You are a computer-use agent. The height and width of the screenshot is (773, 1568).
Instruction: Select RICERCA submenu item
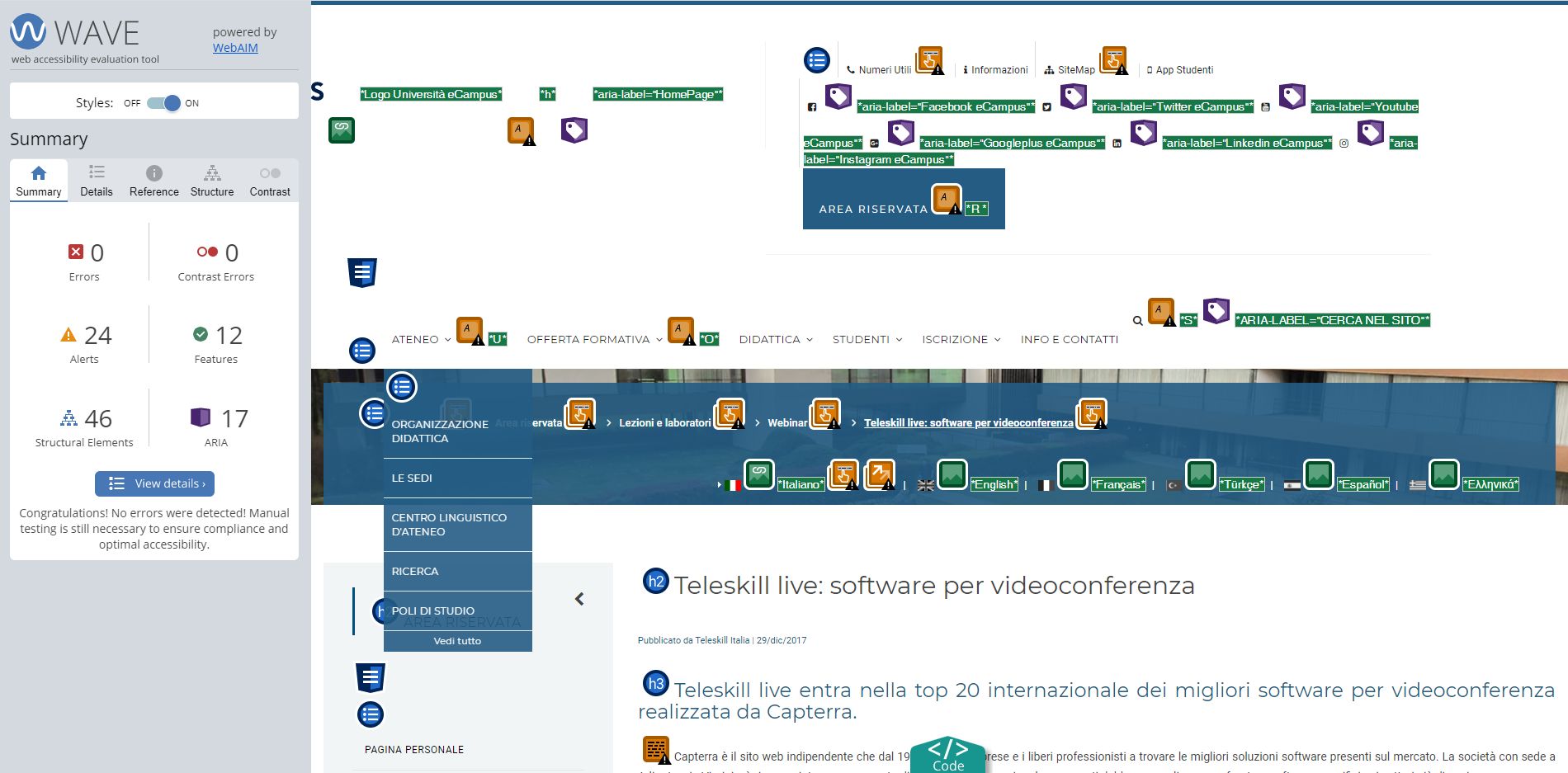pos(458,572)
